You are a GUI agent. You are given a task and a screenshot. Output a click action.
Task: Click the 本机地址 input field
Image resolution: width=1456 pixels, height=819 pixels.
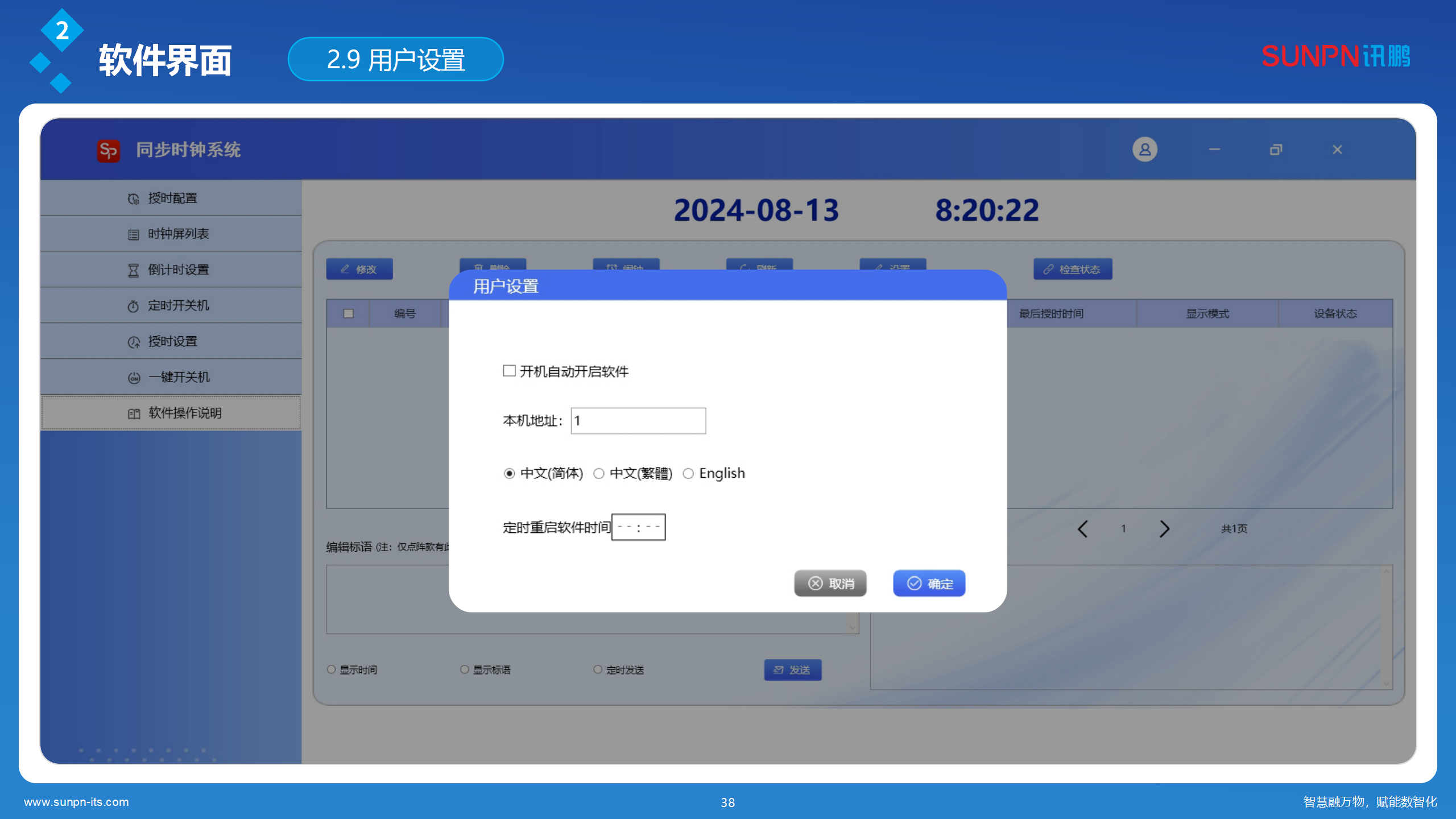tap(638, 421)
